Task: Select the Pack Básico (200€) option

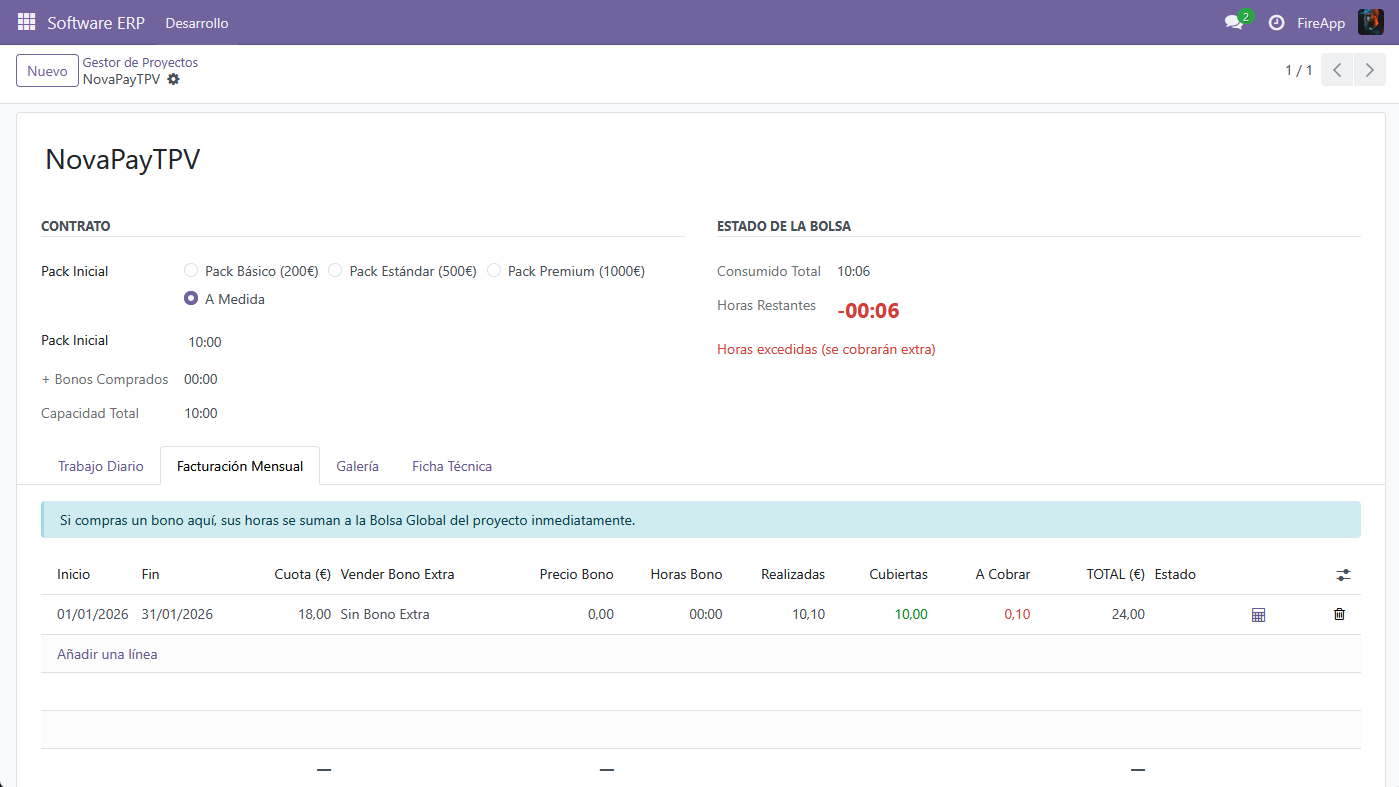Action: [252, 271]
